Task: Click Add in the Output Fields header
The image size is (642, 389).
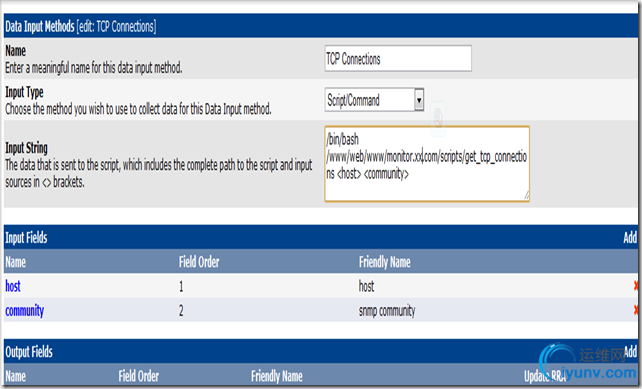Action: [631, 351]
